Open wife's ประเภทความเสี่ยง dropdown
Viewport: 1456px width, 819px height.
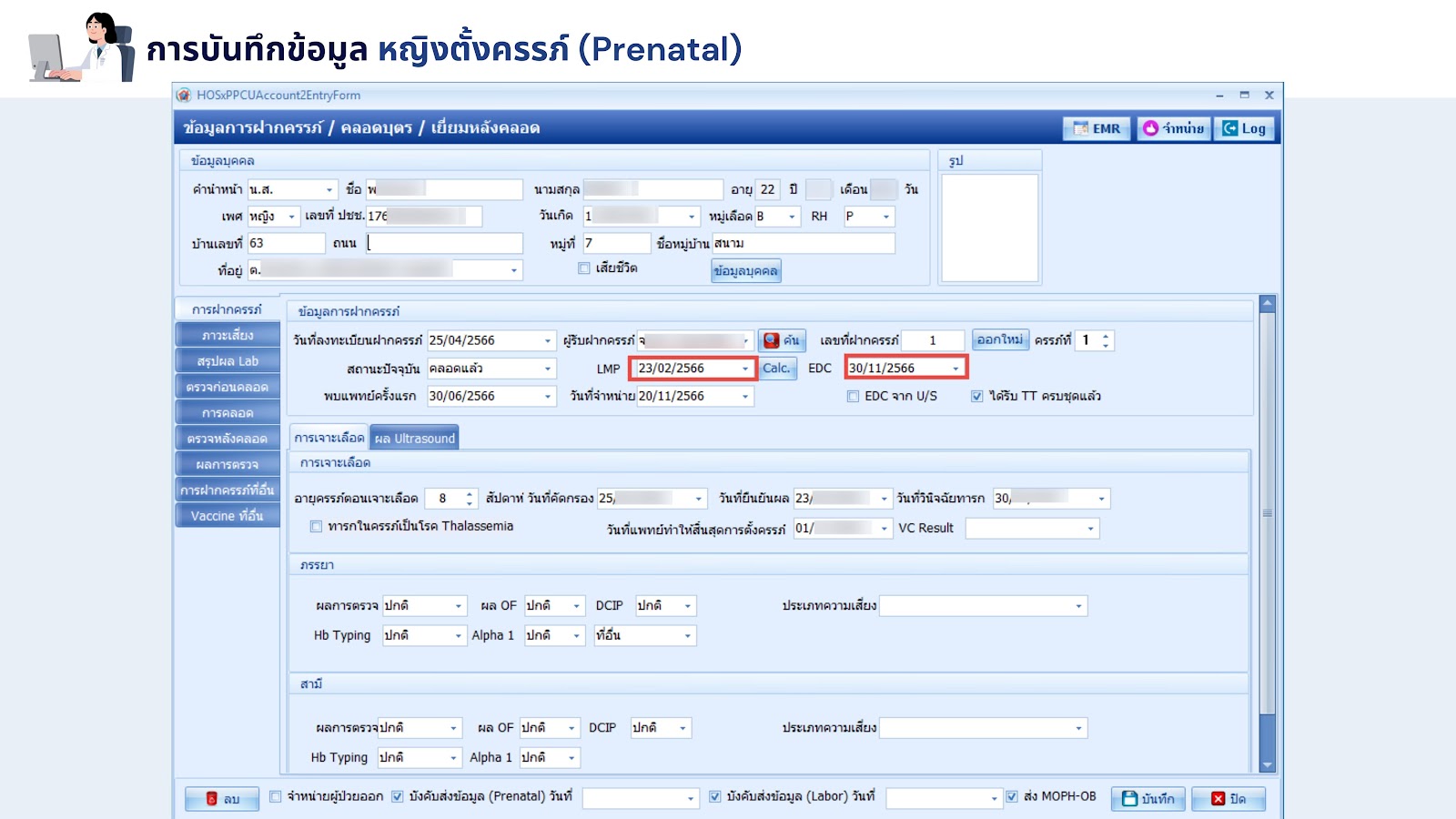tap(1078, 606)
